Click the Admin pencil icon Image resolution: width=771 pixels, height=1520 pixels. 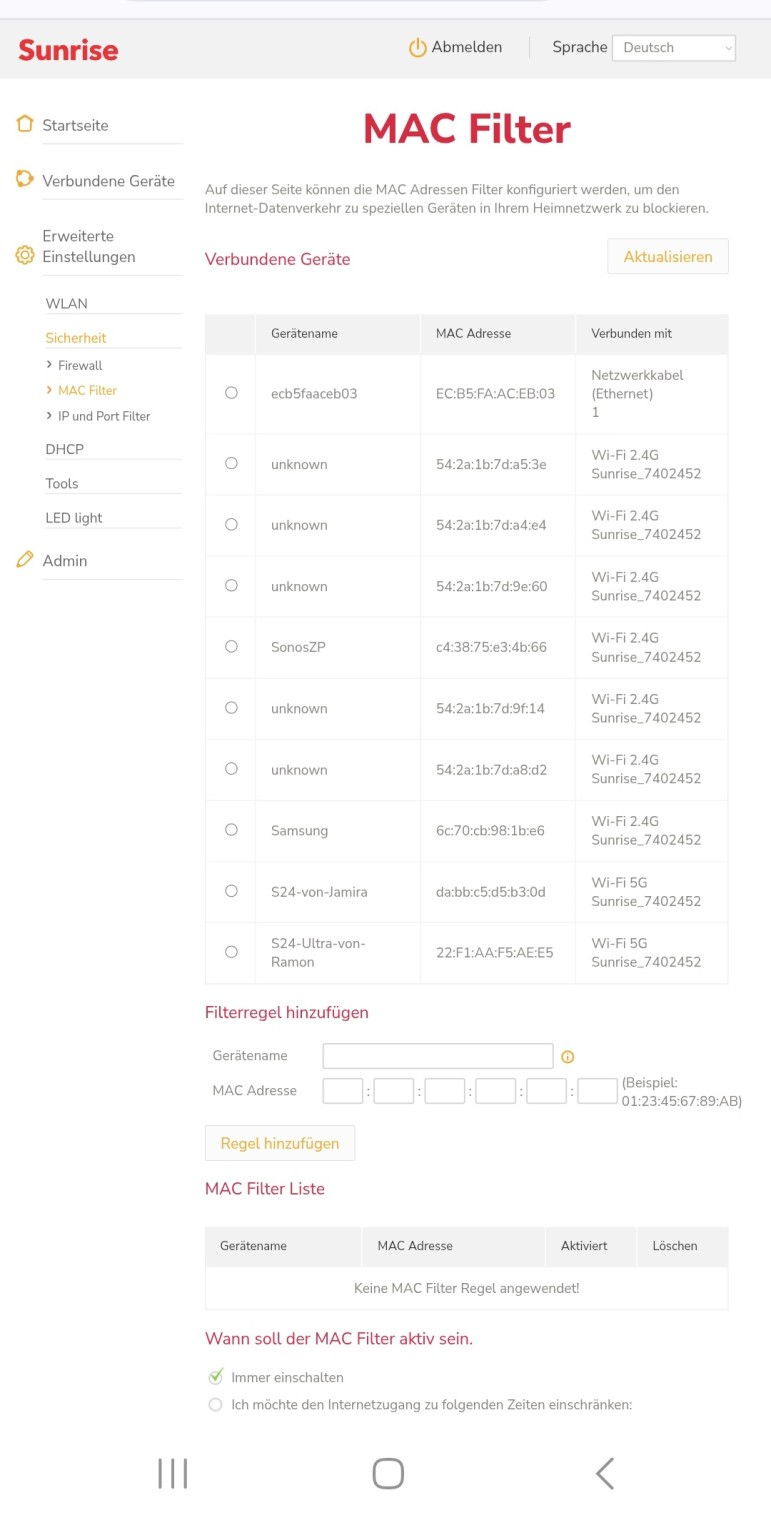pos(25,560)
